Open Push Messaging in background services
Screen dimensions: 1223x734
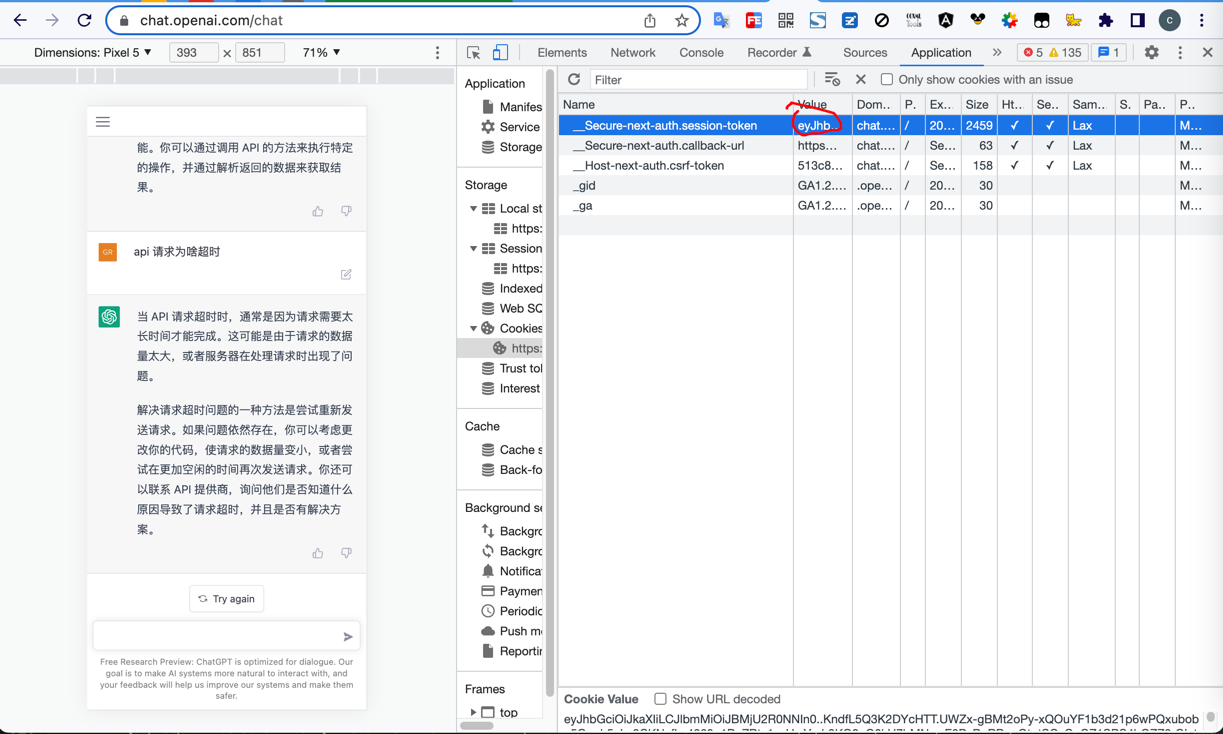511,631
